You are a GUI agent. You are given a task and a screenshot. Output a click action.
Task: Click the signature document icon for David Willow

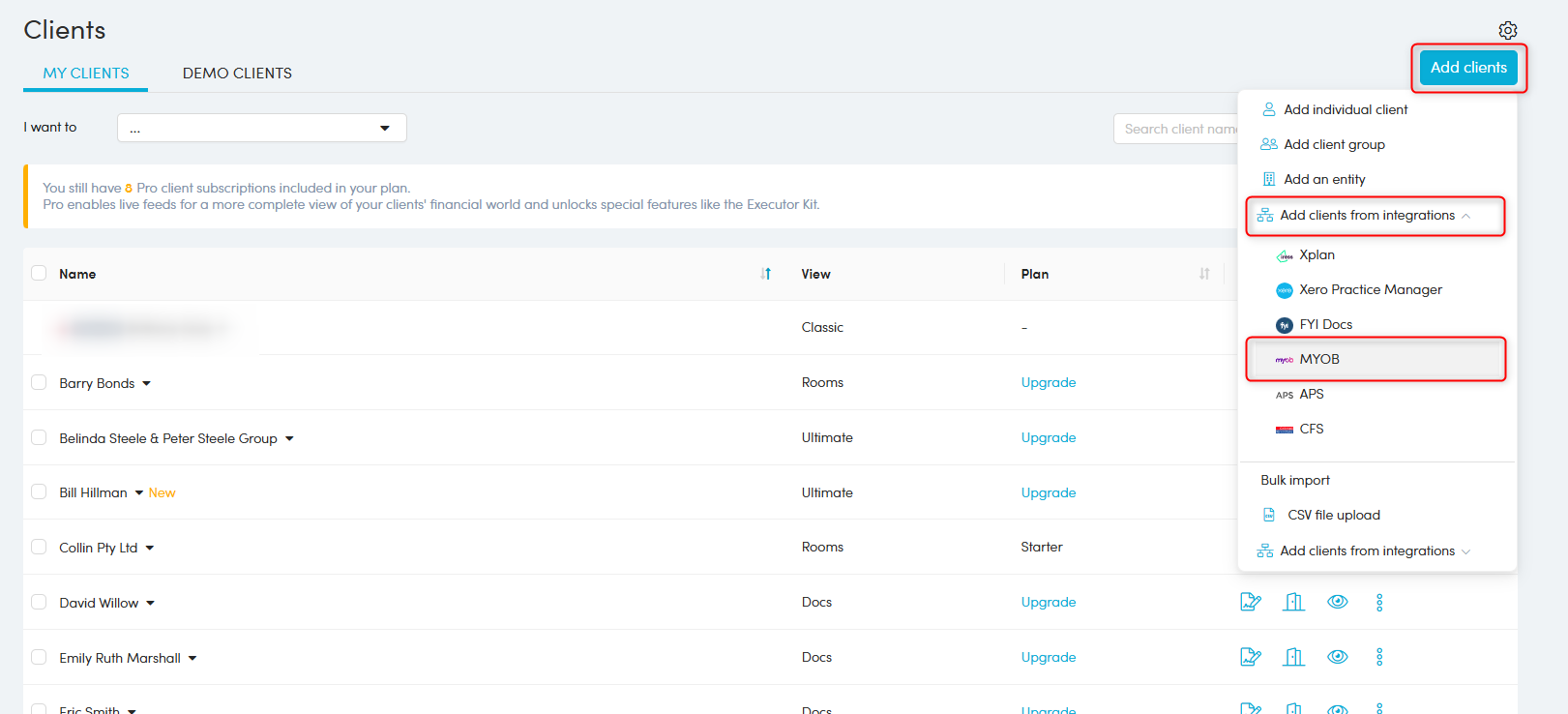[1250, 602]
